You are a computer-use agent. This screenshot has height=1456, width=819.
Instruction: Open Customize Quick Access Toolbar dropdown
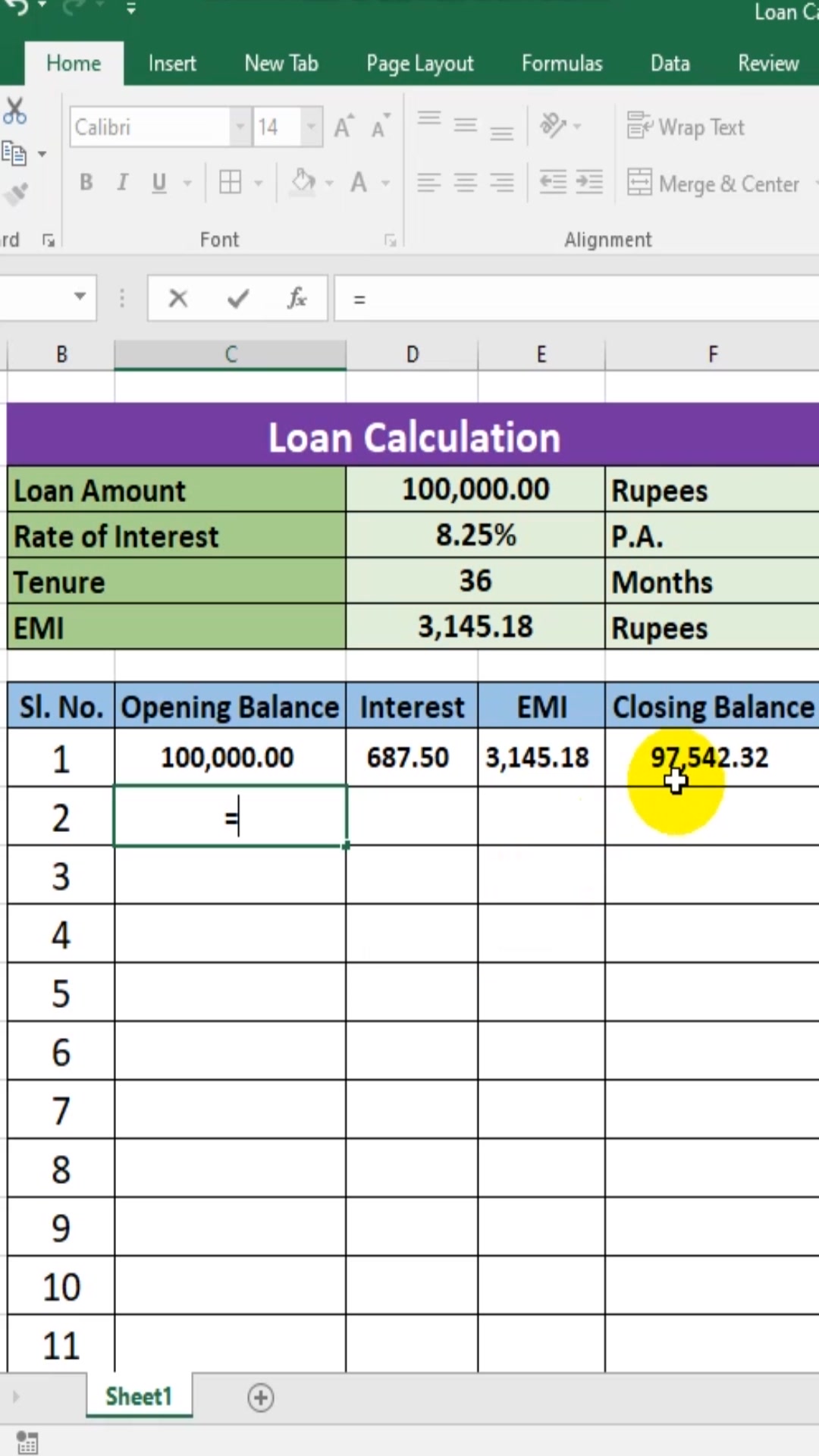(131, 10)
